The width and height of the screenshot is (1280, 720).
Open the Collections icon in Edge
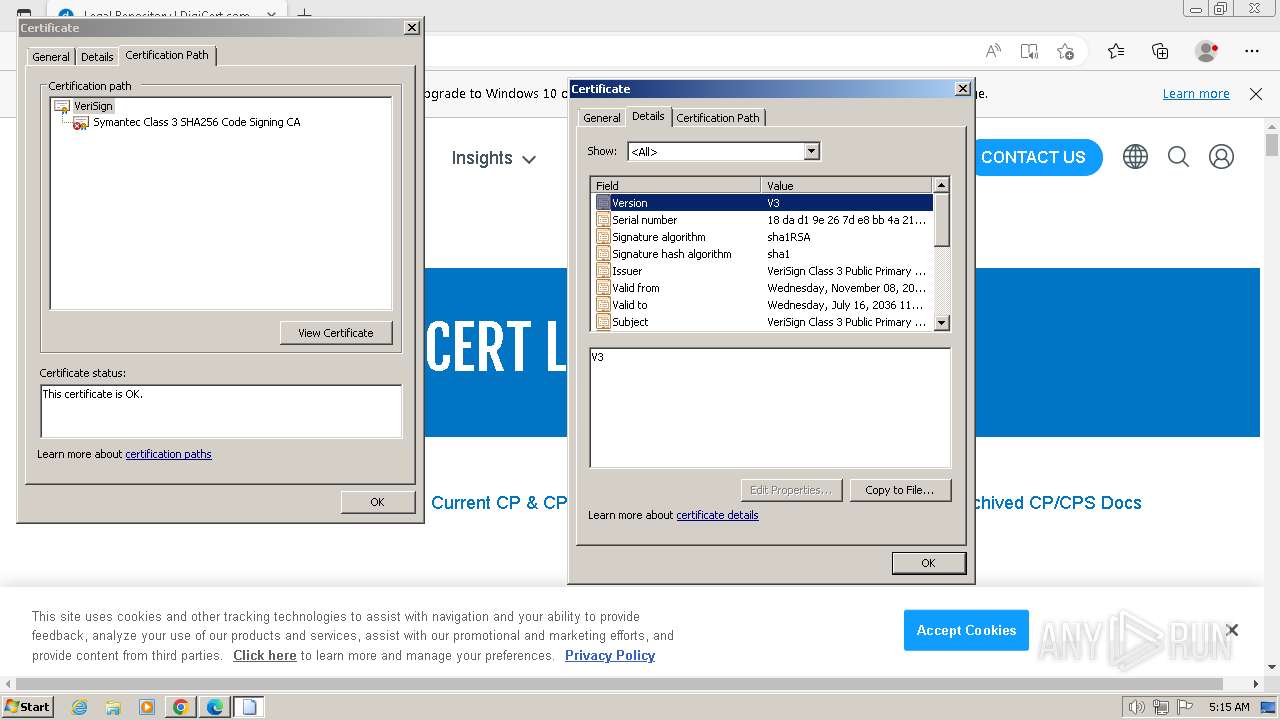pos(1160,51)
